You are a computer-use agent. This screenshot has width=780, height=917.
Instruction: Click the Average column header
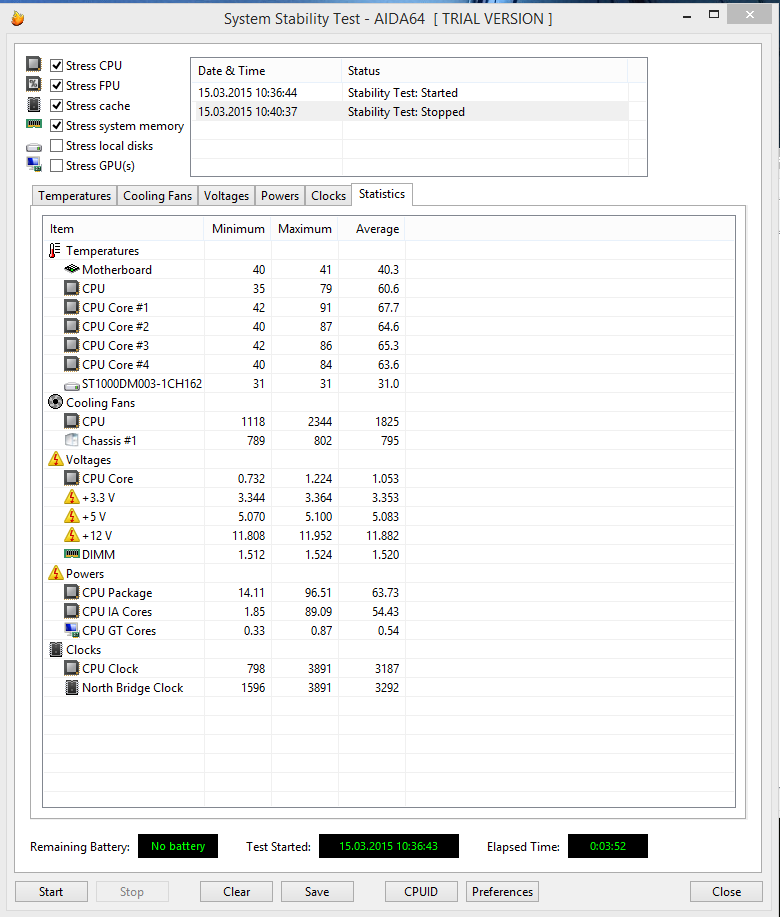[x=372, y=229]
